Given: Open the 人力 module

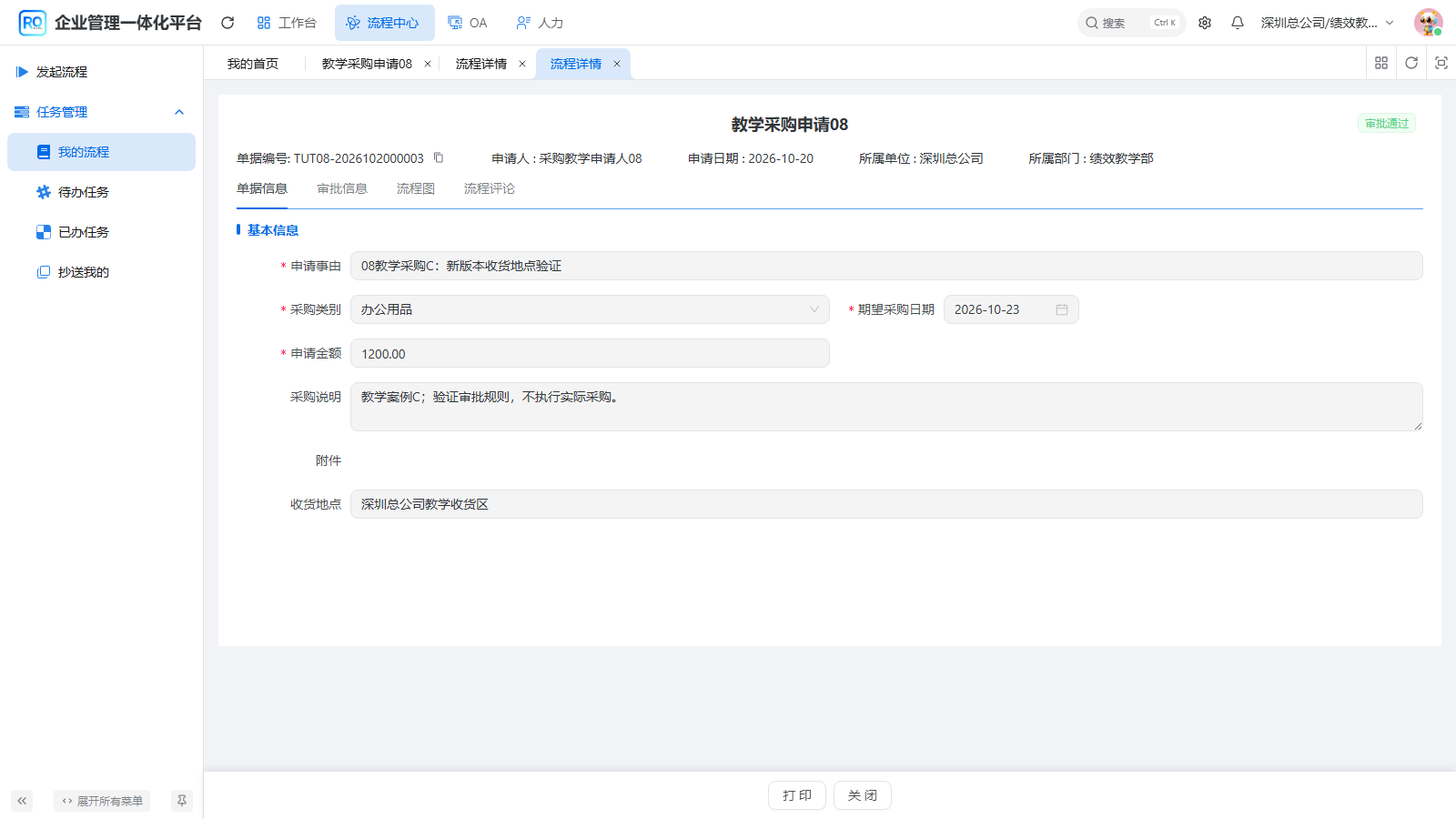Looking at the screenshot, I should [x=540, y=23].
